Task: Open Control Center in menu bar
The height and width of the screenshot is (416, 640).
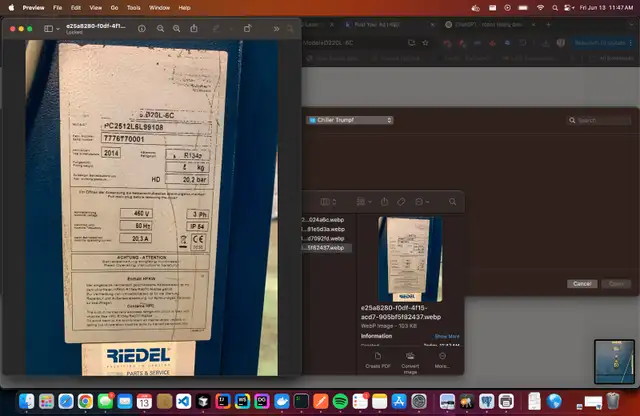Action: click(x=569, y=7)
